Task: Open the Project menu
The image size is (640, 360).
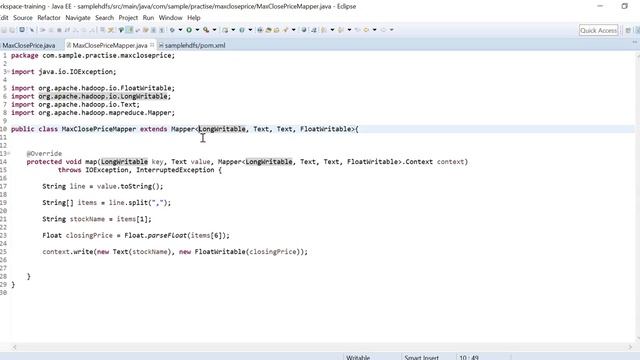Action: click(128, 18)
